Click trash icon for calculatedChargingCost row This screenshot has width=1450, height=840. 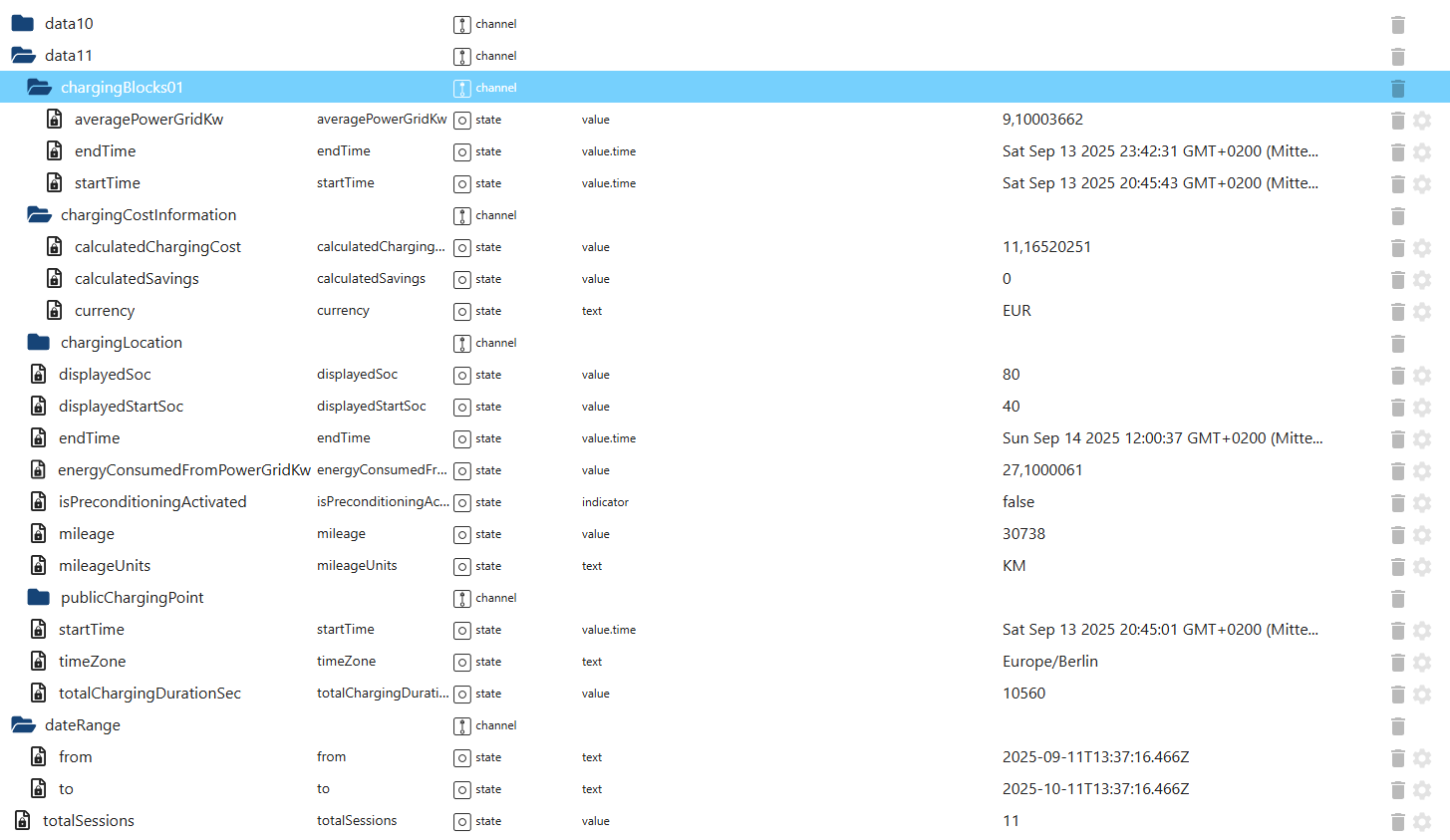[1397, 248]
